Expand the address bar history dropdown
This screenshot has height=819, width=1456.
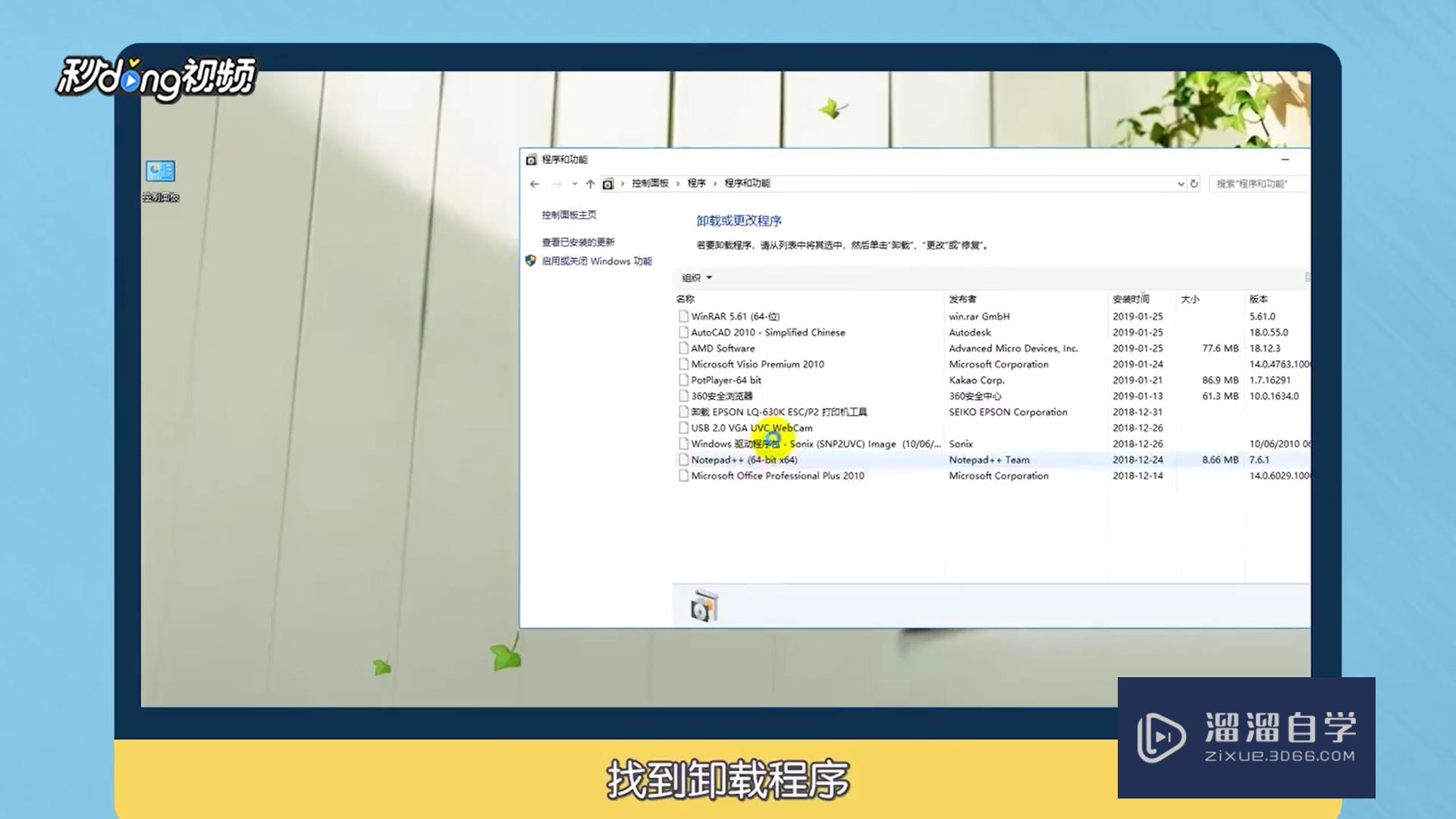1180,184
